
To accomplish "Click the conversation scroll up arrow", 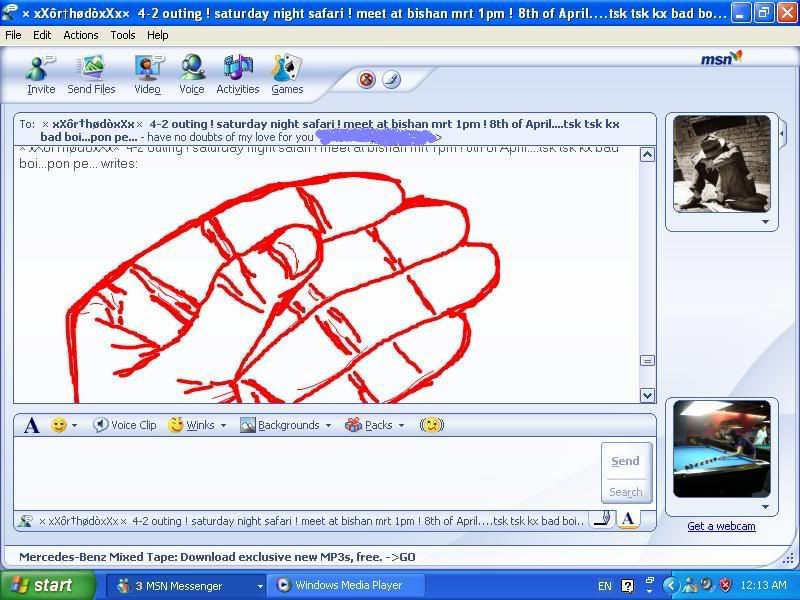I will click(x=647, y=155).
